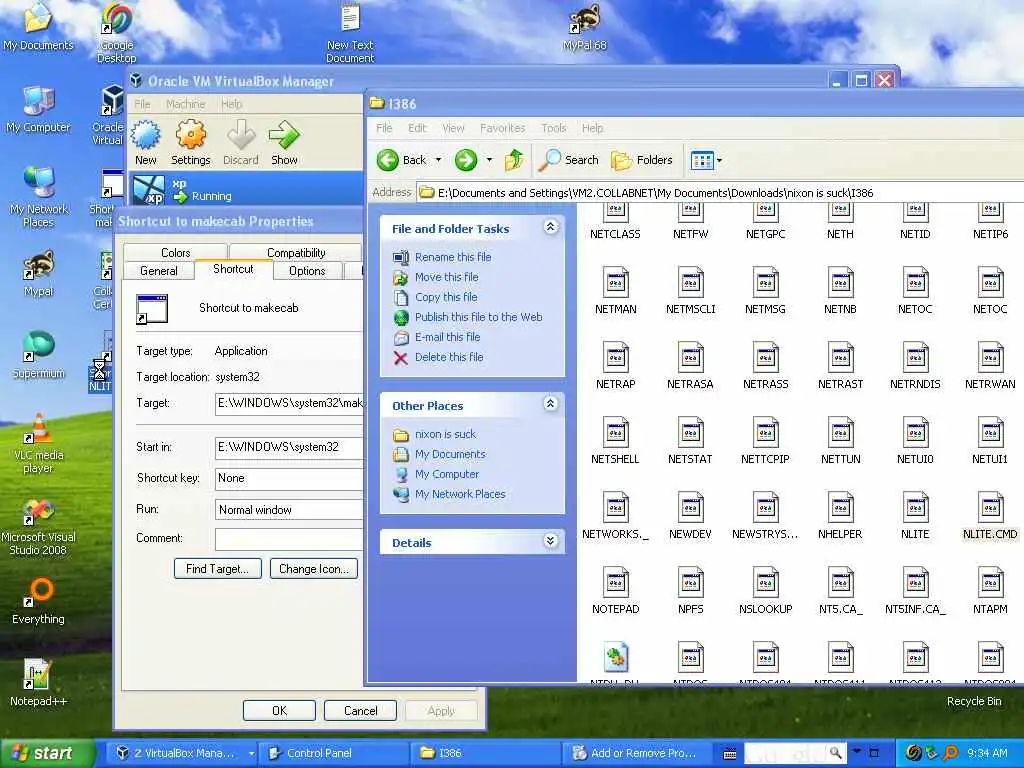Viewport: 1024px width, 768px height.
Task: Go to nixon is suck folder link
Action: pos(445,434)
